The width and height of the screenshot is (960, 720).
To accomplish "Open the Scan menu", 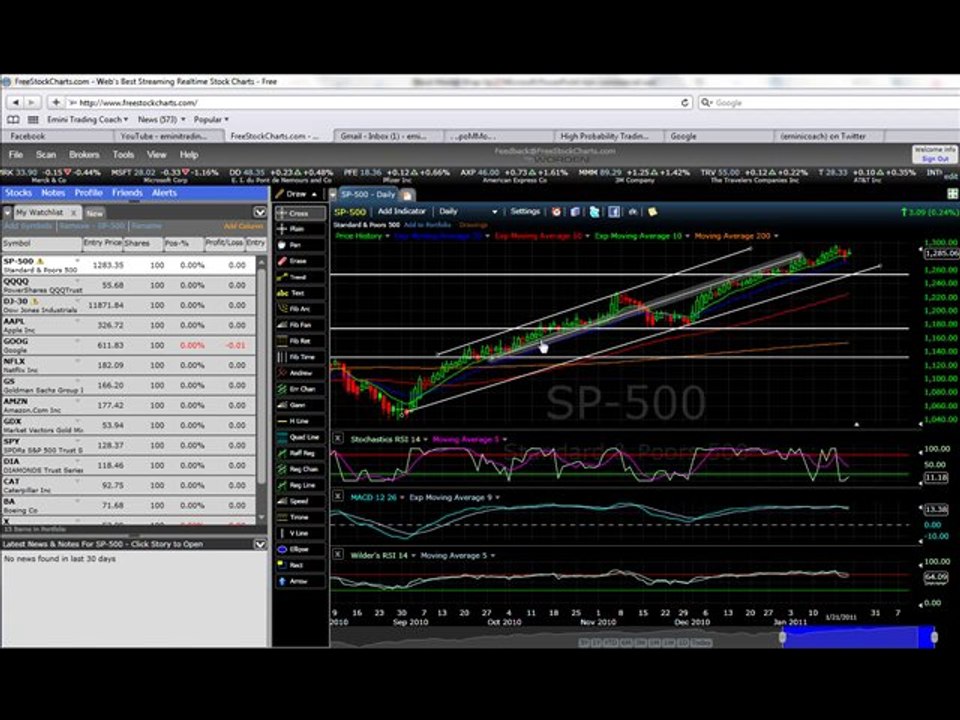I will tap(46, 155).
